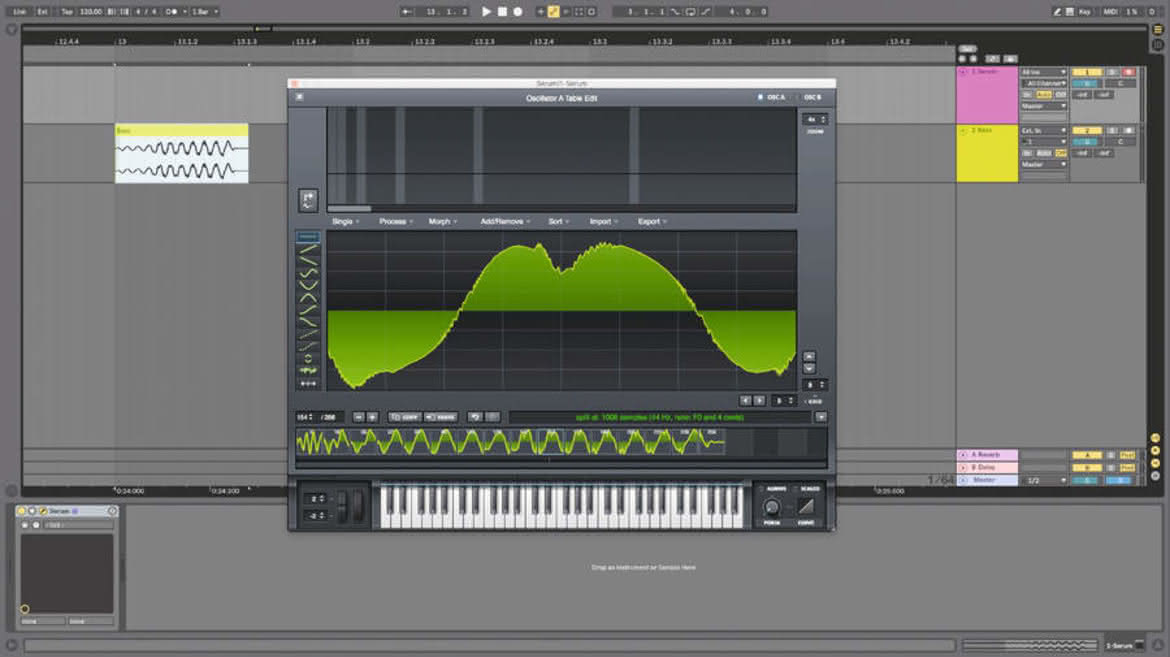Open the quantization menu showing 1 Bar
The image size is (1170, 657).
point(205,11)
